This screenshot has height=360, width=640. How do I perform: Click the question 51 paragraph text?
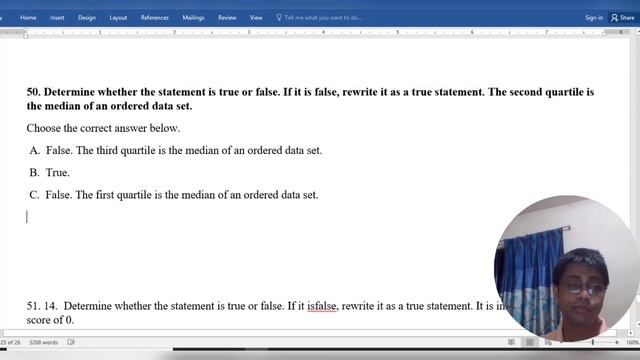click(265, 313)
